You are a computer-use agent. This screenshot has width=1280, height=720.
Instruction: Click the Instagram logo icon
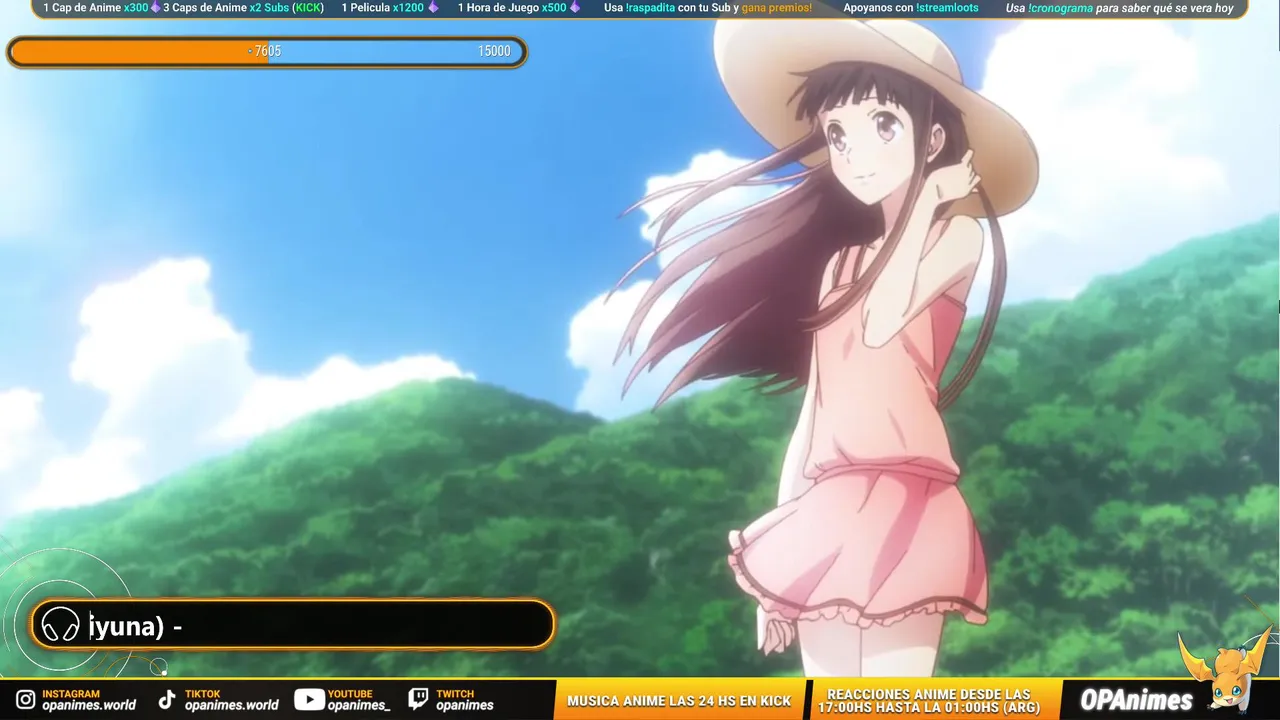pos(25,700)
